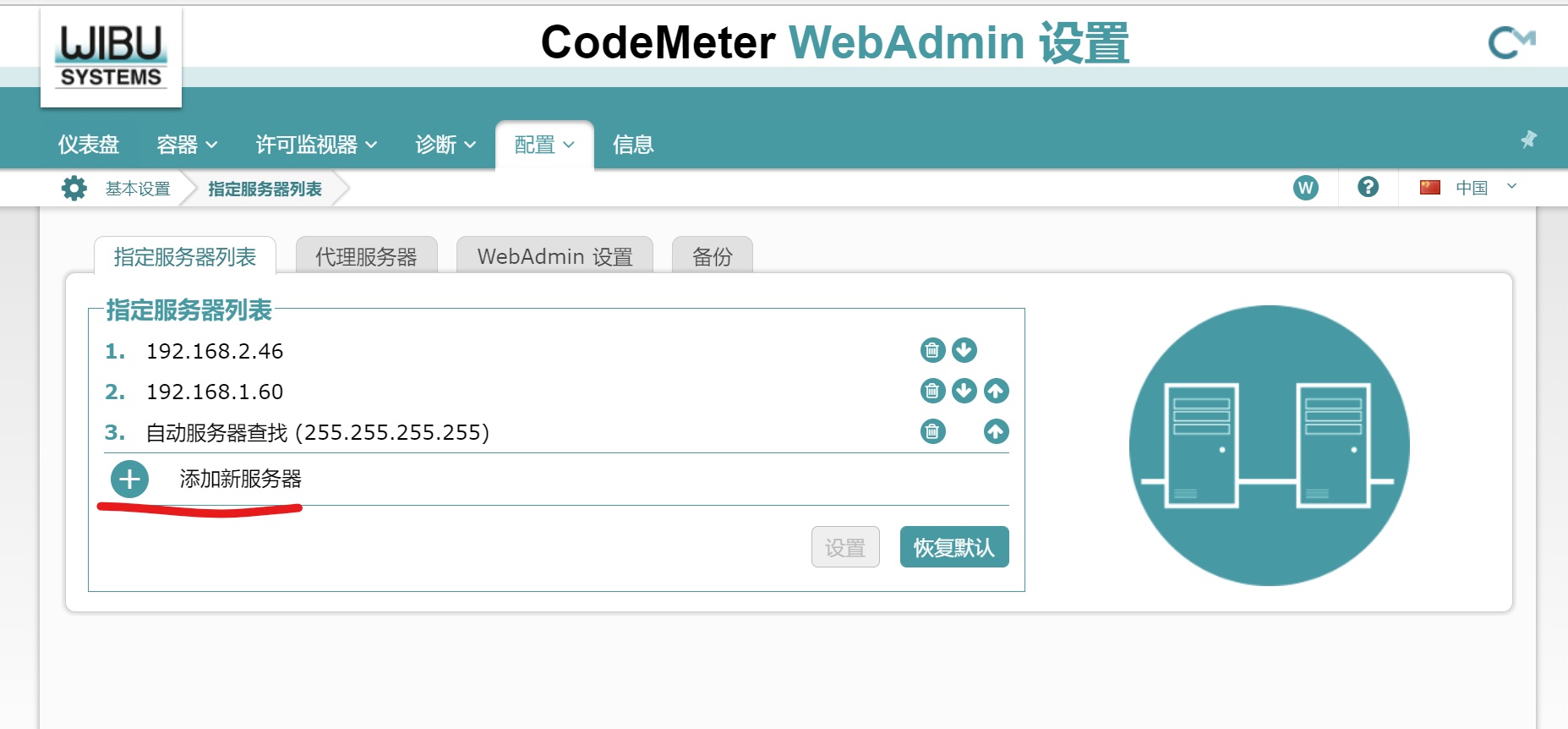Move server 192.168.1.60 down
Image resolution: width=1568 pixels, height=729 pixels.
[964, 391]
